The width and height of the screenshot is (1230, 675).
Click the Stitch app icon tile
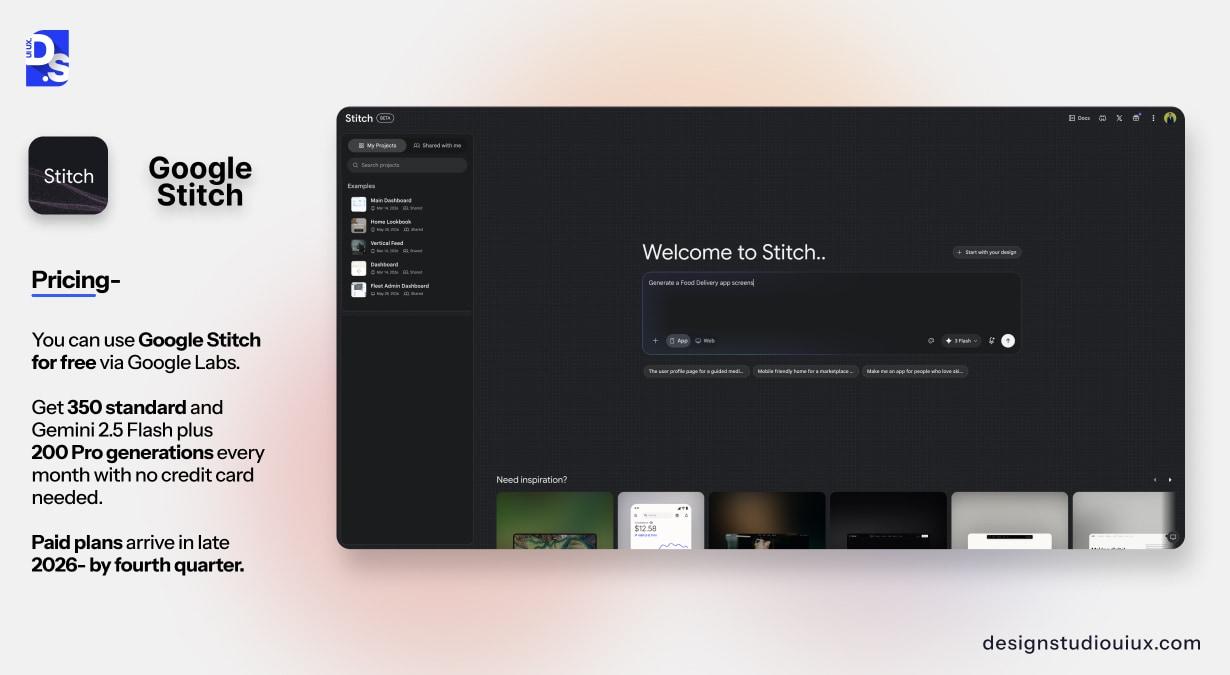pyautogui.click(x=68, y=176)
